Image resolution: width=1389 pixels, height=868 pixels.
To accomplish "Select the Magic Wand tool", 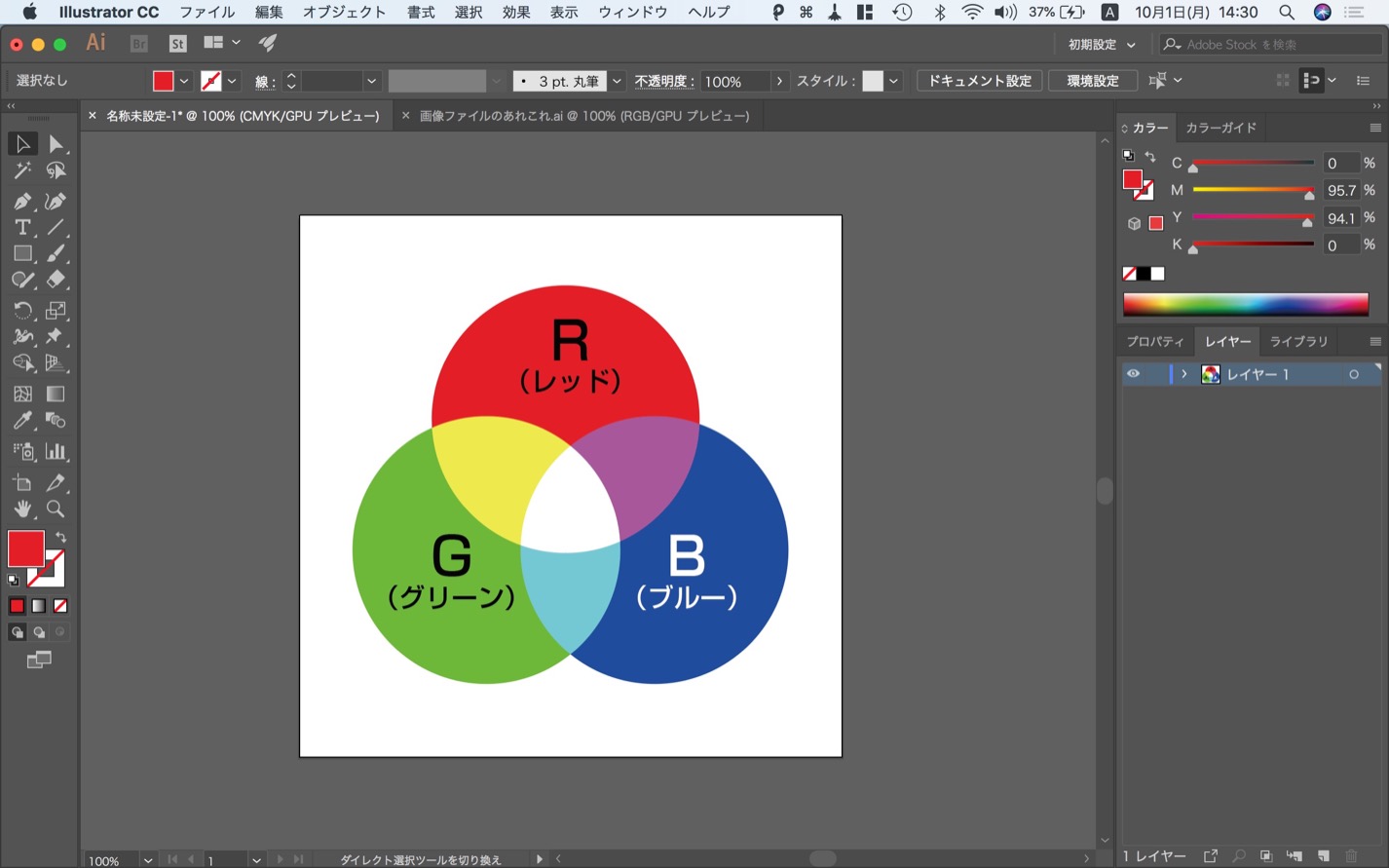I will point(22,171).
